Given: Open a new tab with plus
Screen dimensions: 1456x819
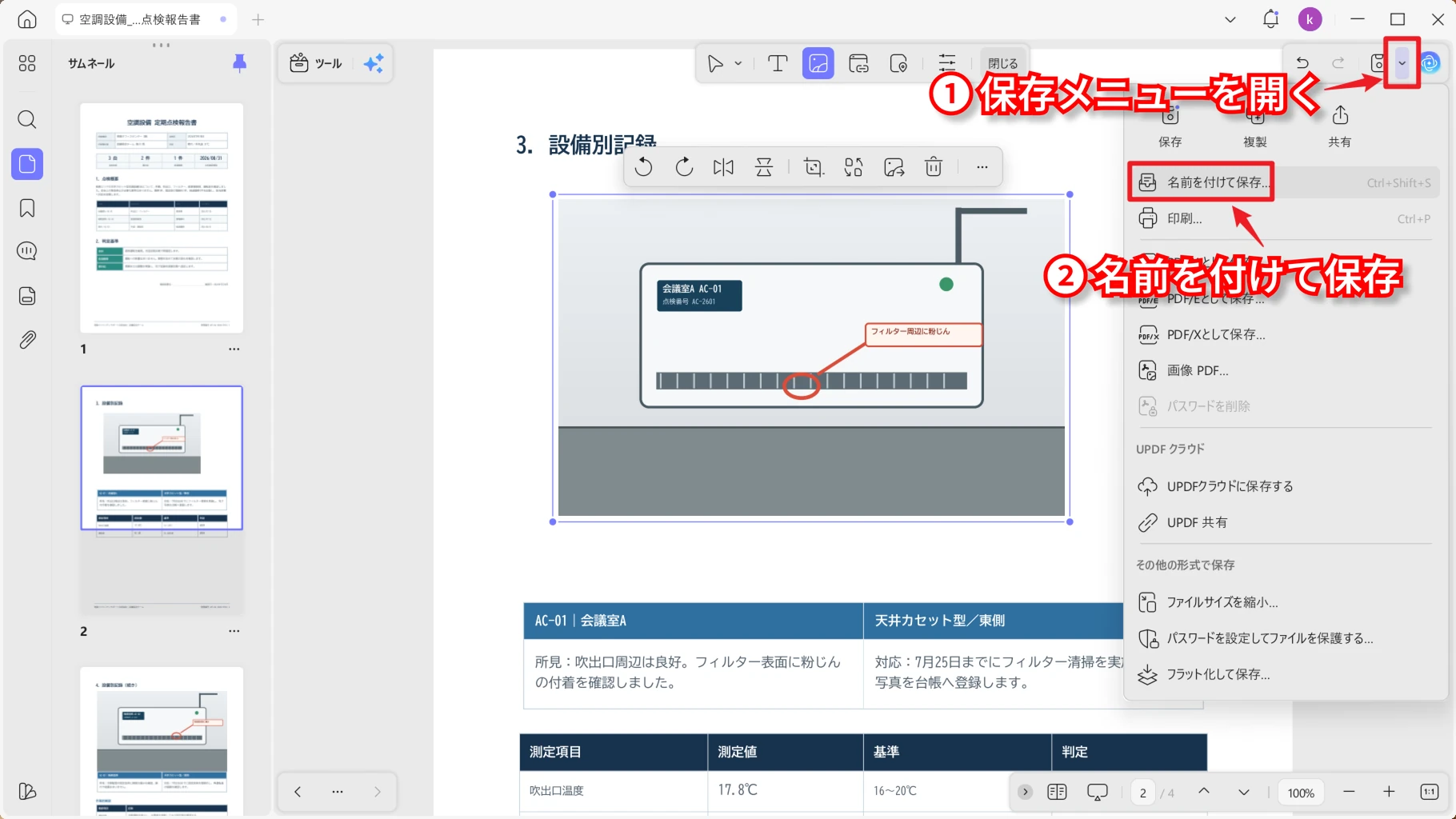Looking at the screenshot, I should [258, 19].
